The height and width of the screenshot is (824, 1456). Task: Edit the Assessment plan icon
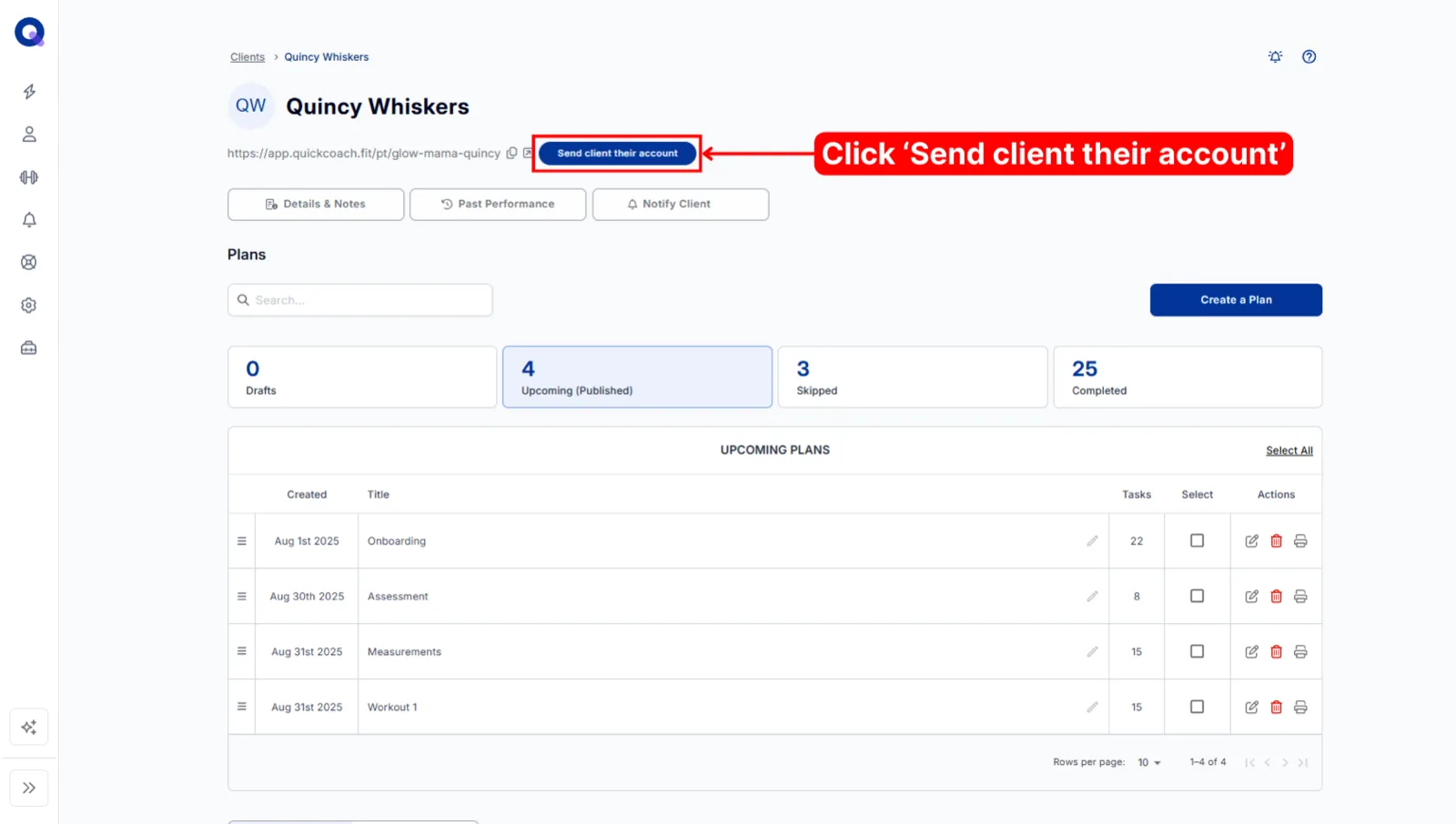(x=1252, y=597)
